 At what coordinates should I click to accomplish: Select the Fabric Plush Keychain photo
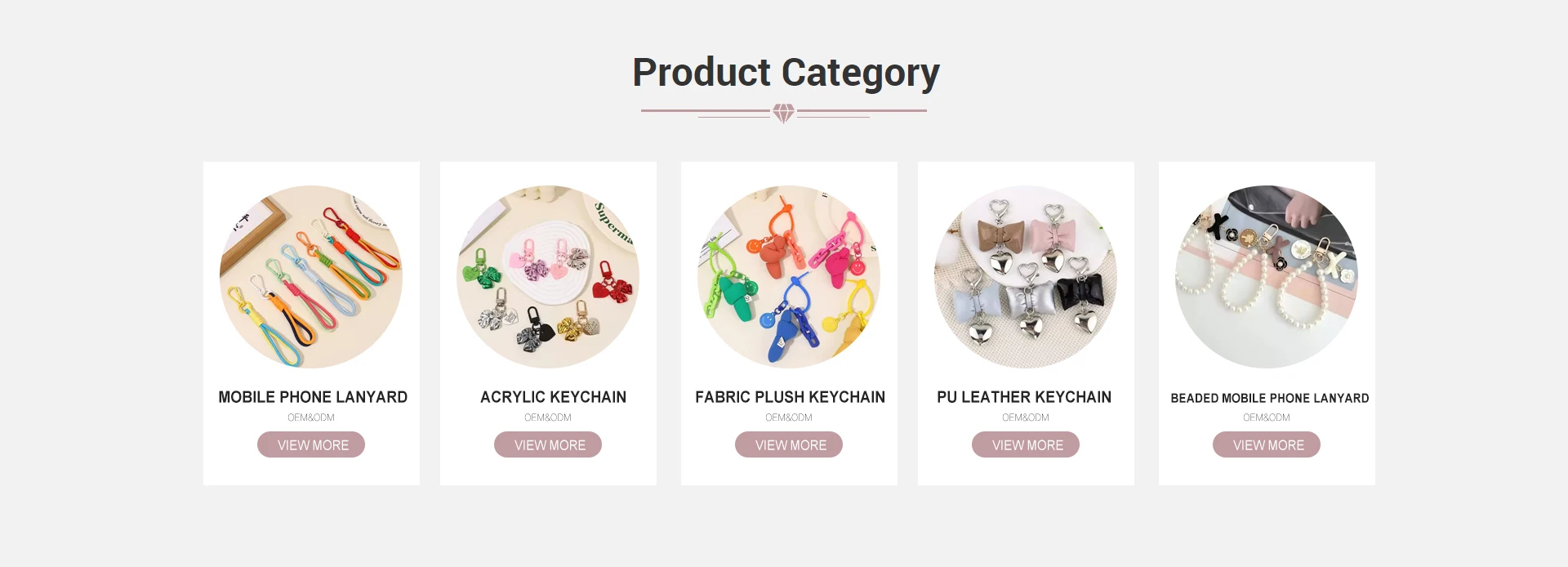point(789,277)
